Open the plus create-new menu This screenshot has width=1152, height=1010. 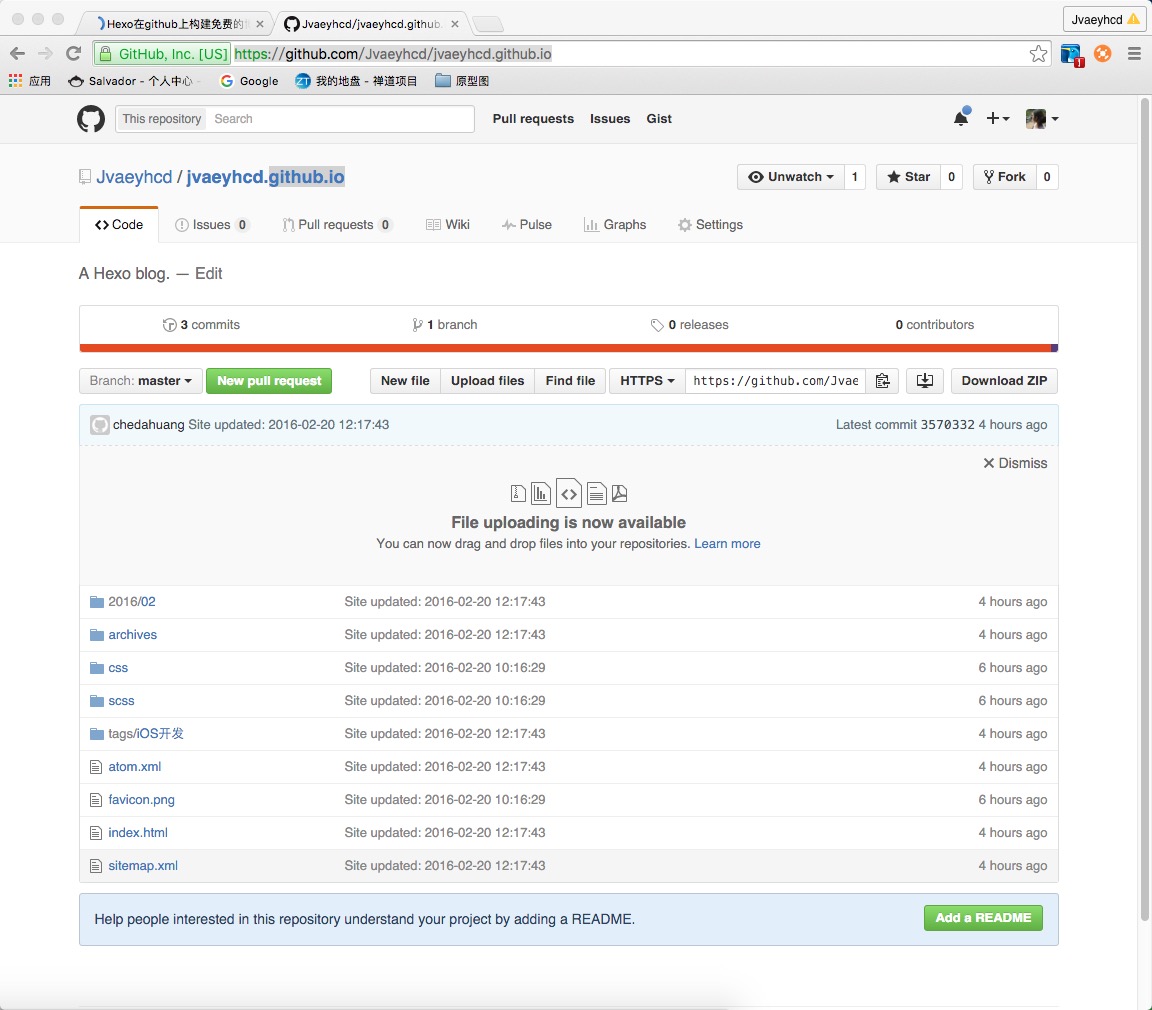(997, 118)
